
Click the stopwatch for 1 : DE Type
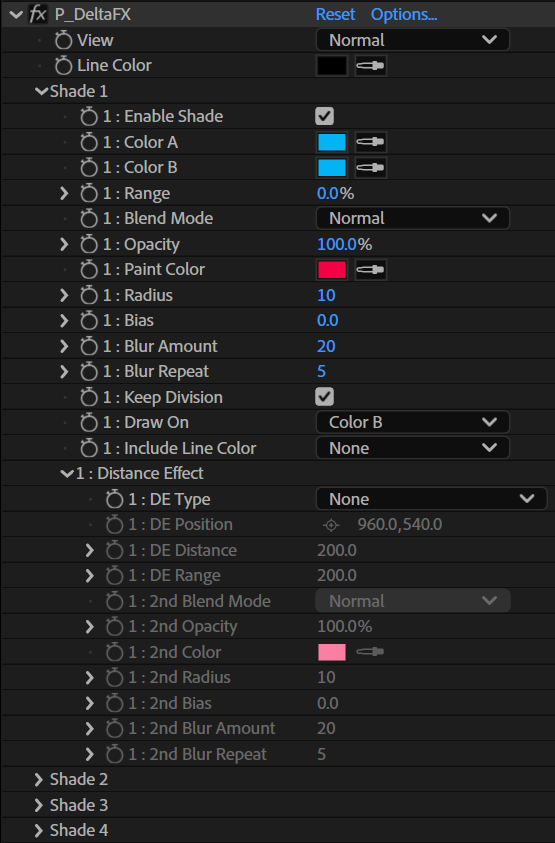[115, 499]
